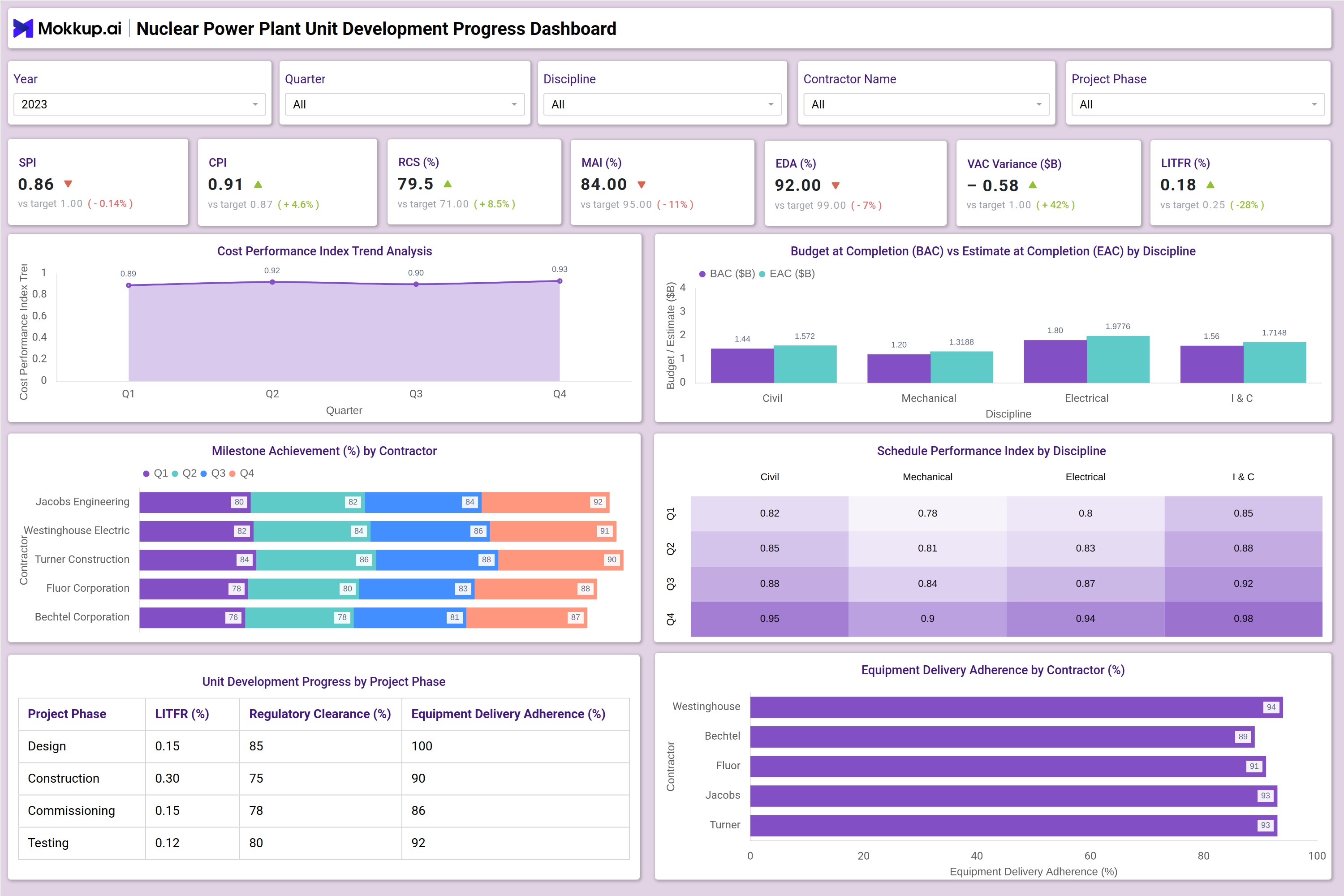This screenshot has width=1344, height=896.
Task: Select the Civil BAC bar 1.44
Action: coord(742,366)
